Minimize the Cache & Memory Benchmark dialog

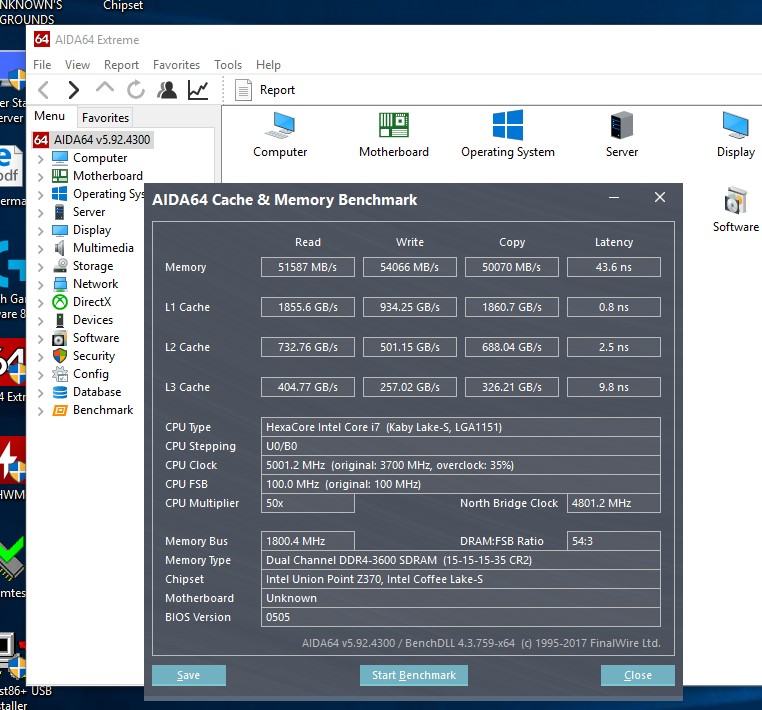tap(614, 197)
